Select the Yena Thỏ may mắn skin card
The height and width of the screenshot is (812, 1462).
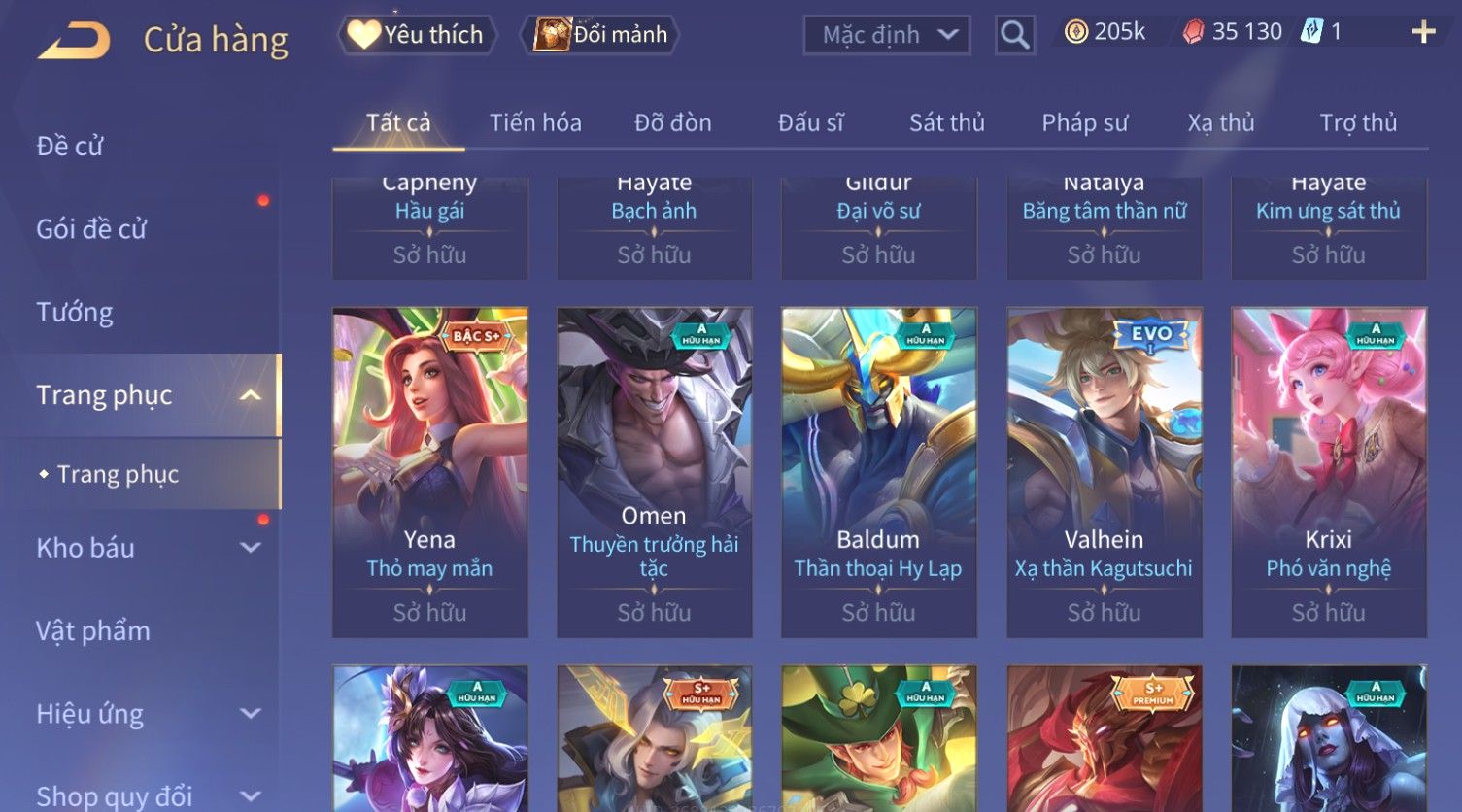[429, 472]
